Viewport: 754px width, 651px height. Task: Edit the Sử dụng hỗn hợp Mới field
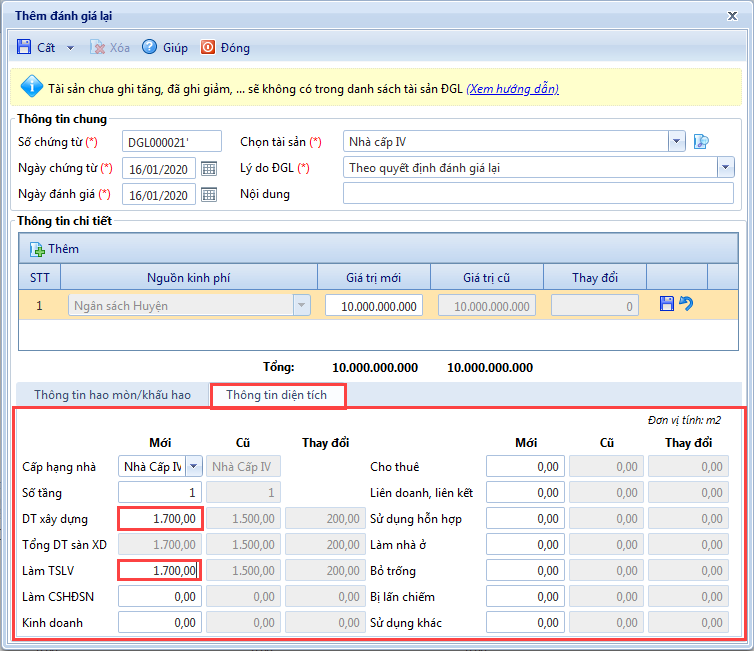525,518
